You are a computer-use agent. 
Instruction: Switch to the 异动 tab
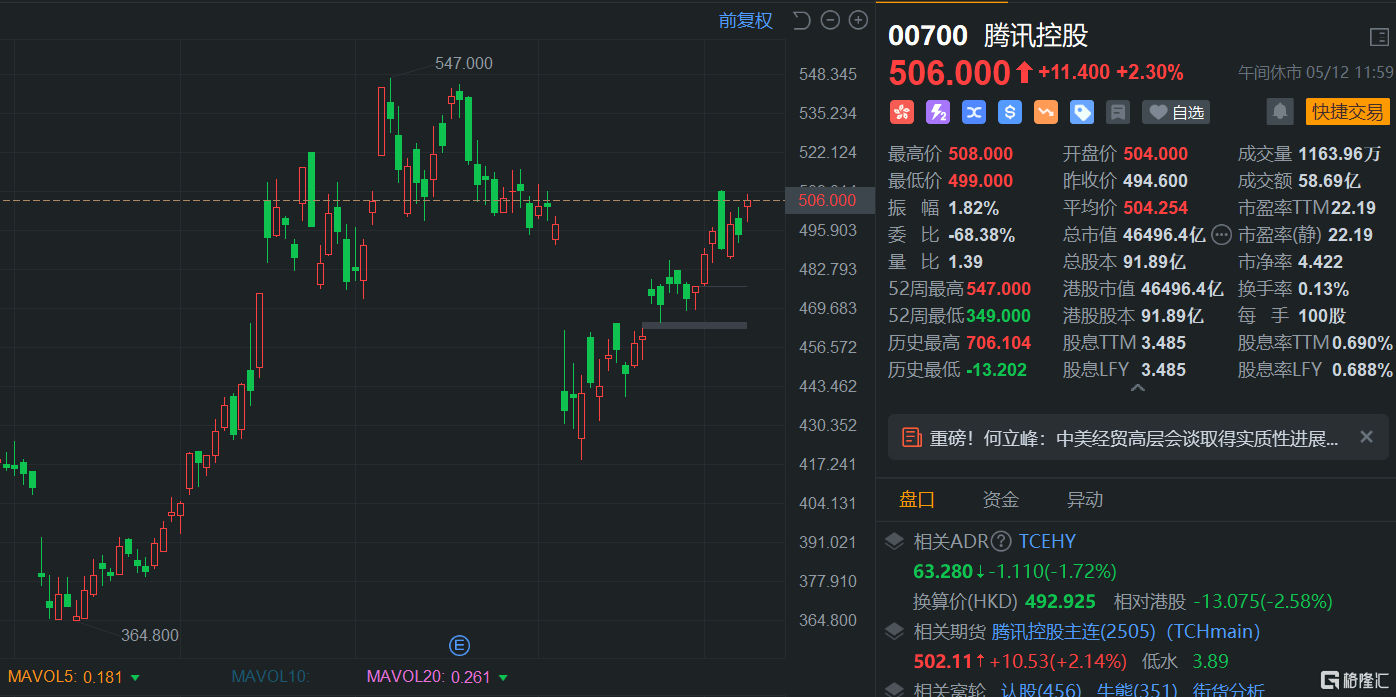[x=1085, y=499]
